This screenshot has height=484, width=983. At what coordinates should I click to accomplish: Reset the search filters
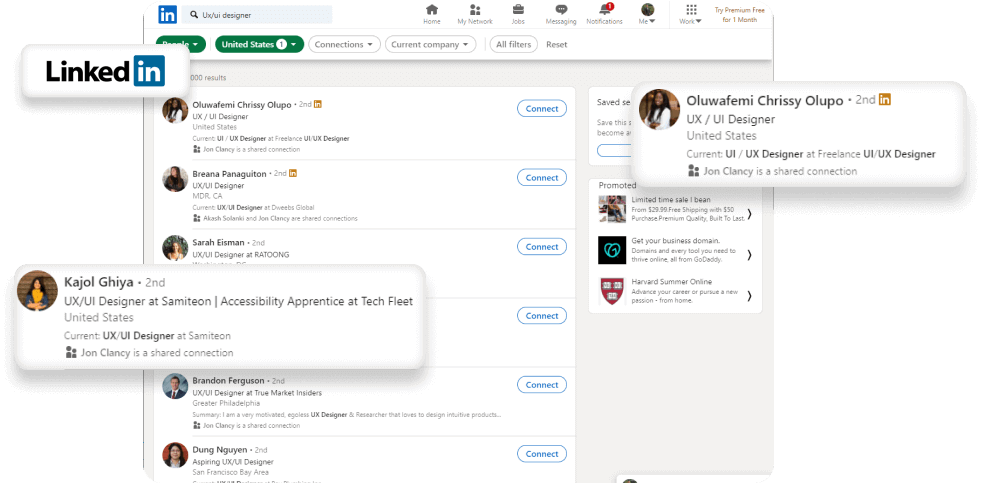[x=556, y=44]
